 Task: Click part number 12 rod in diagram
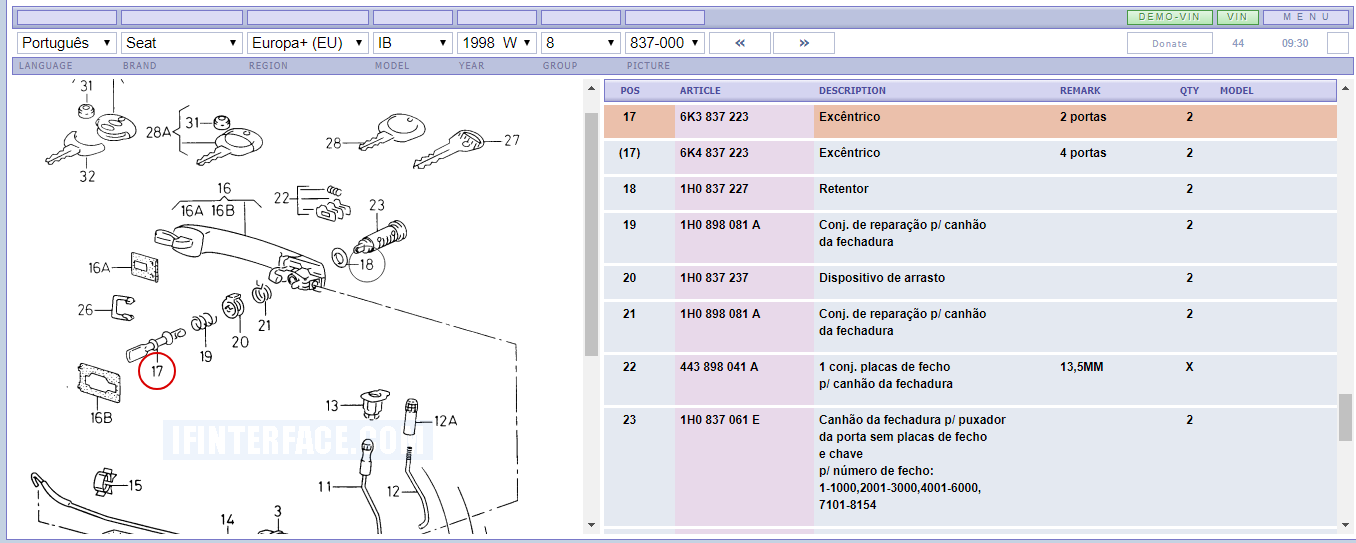coord(393,491)
